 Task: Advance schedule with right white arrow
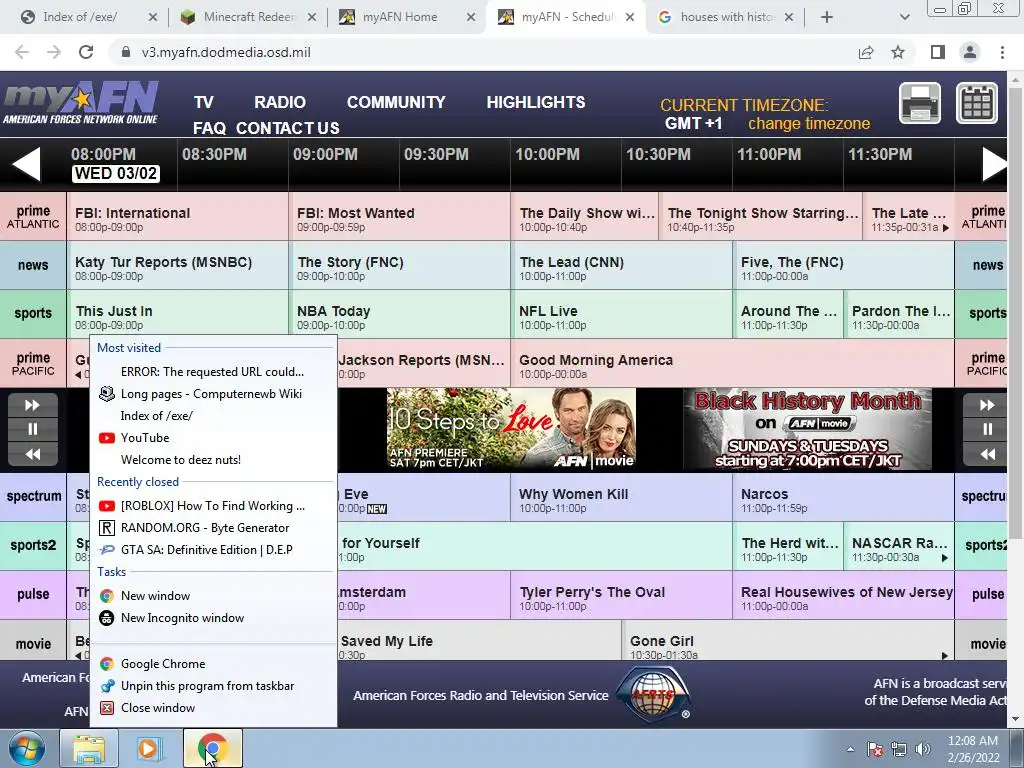(x=995, y=163)
